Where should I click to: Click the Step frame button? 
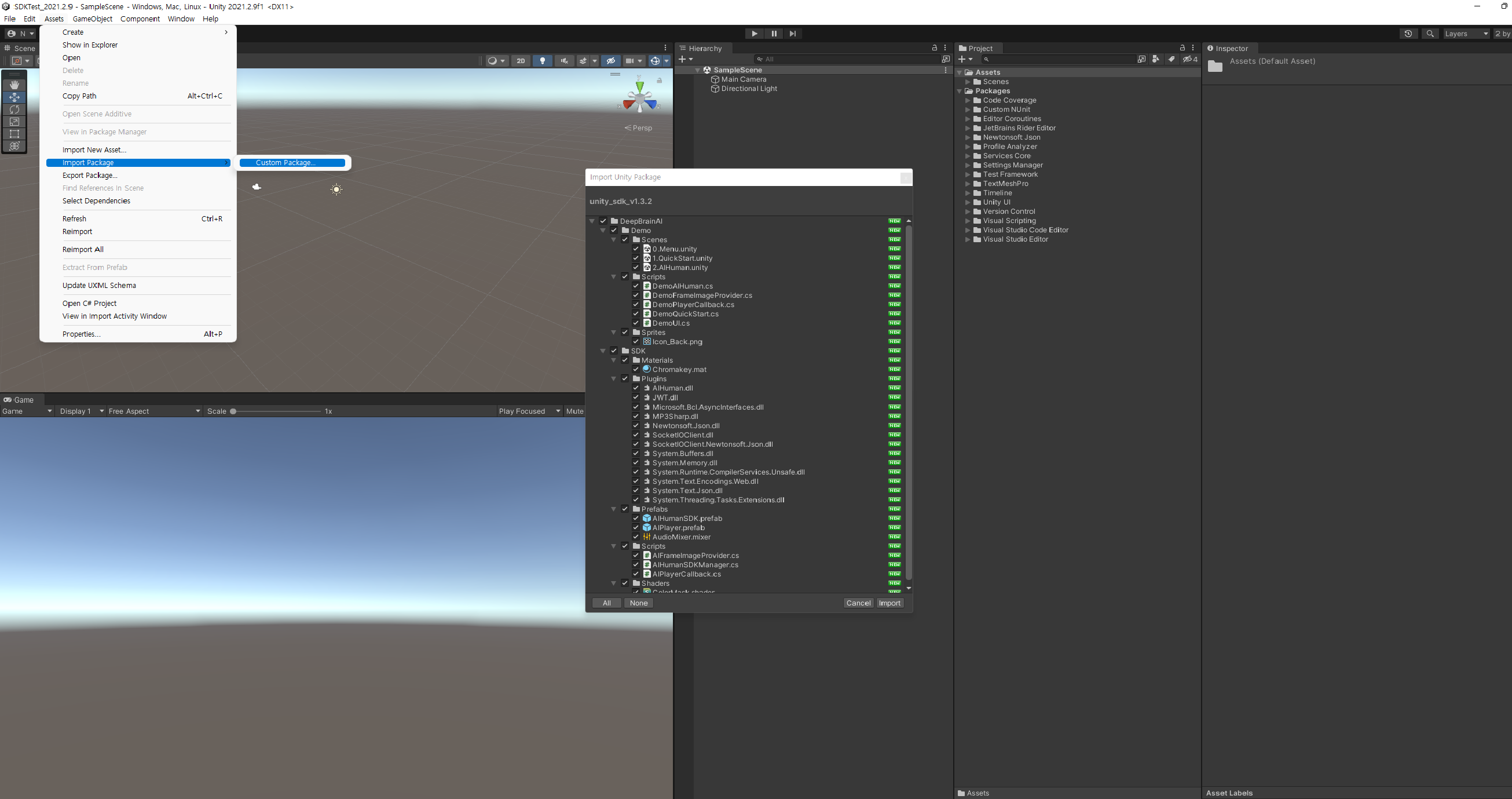(793, 34)
